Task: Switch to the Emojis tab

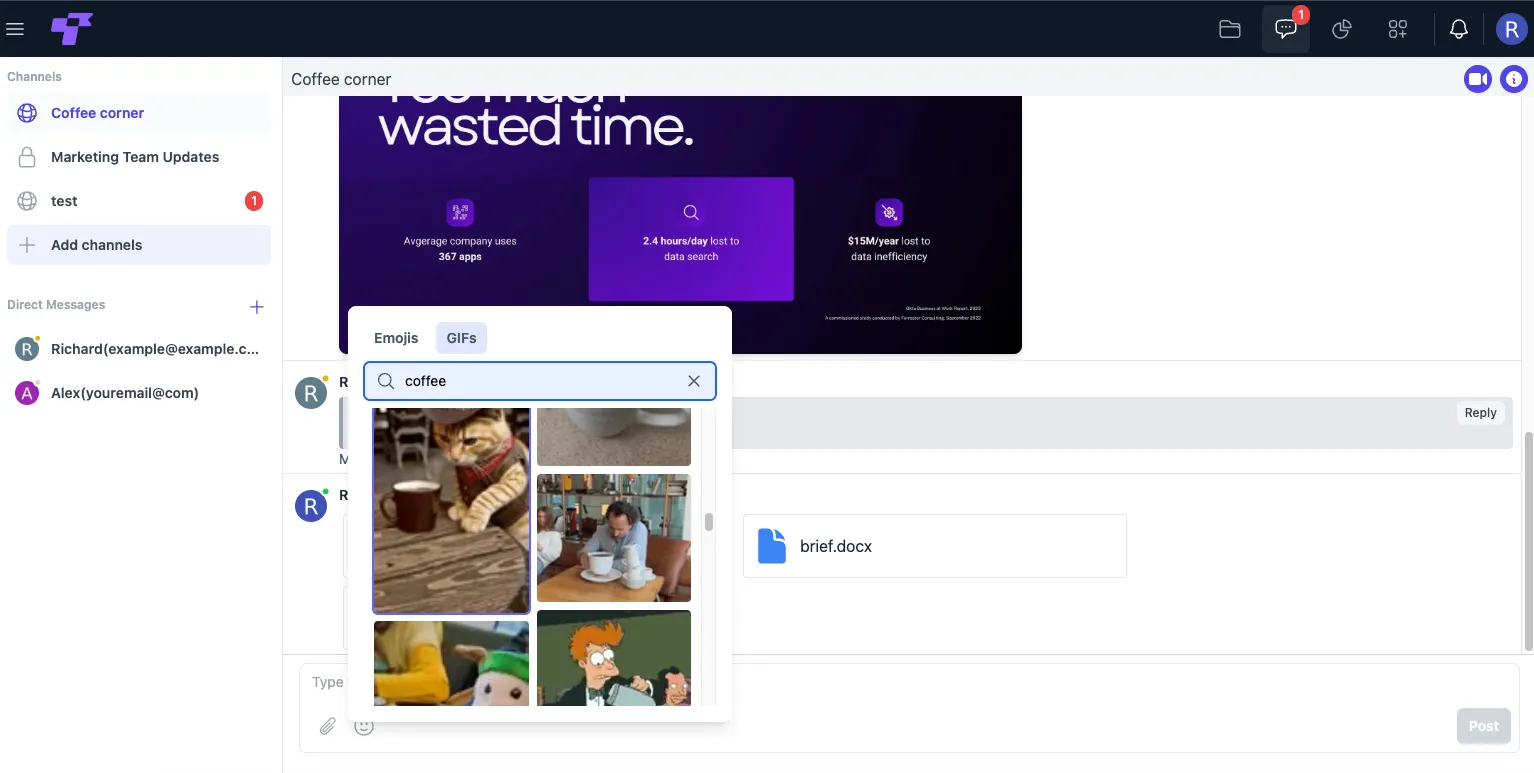Action: pyautogui.click(x=396, y=338)
